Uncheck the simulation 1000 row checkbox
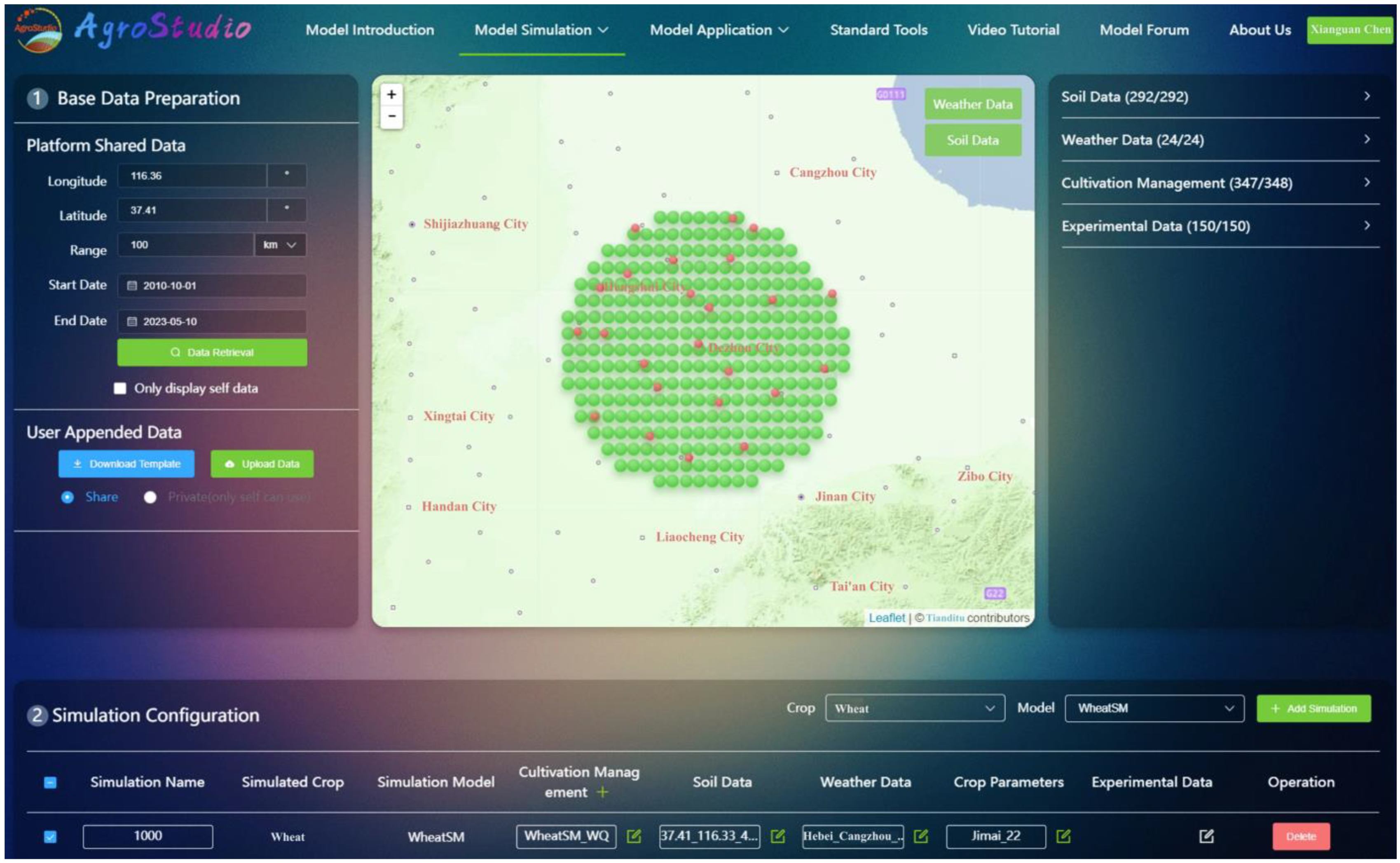1400x863 pixels. pyautogui.click(x=50, y=837)
